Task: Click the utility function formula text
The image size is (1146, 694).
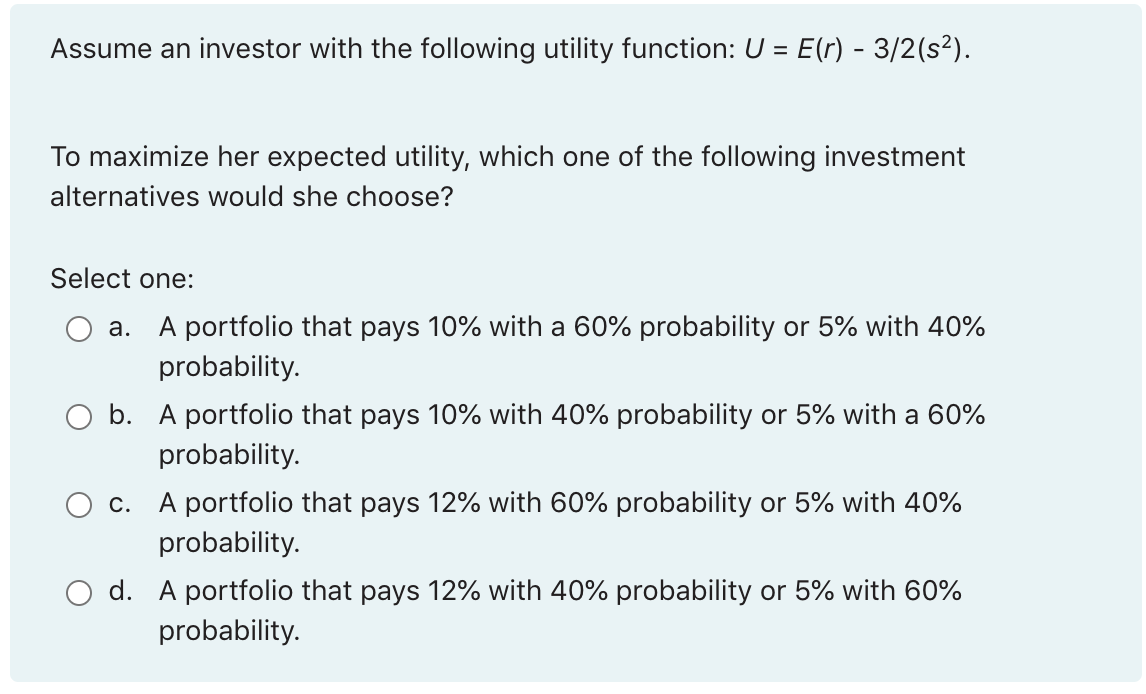Action: click(x=855, y=48)
